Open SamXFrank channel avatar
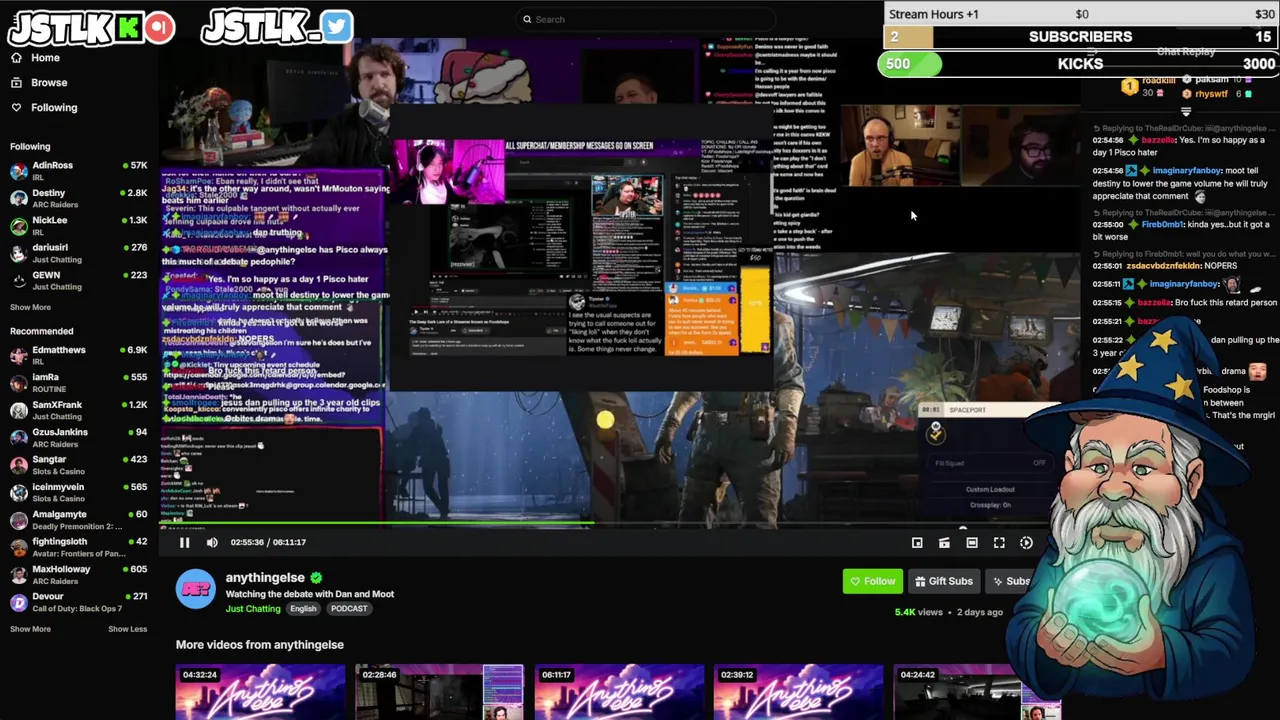This screenshot has width=1280, height=720. (x=18, y=410)
